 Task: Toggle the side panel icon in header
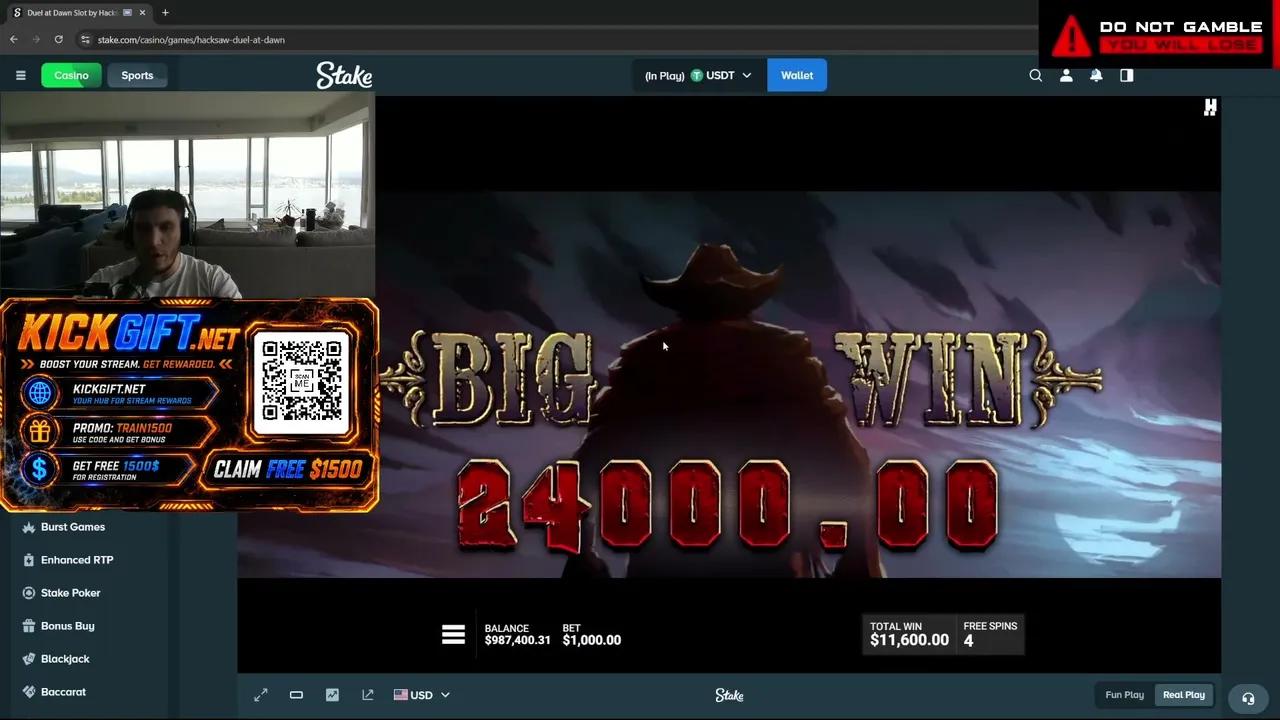[1127, 75]
